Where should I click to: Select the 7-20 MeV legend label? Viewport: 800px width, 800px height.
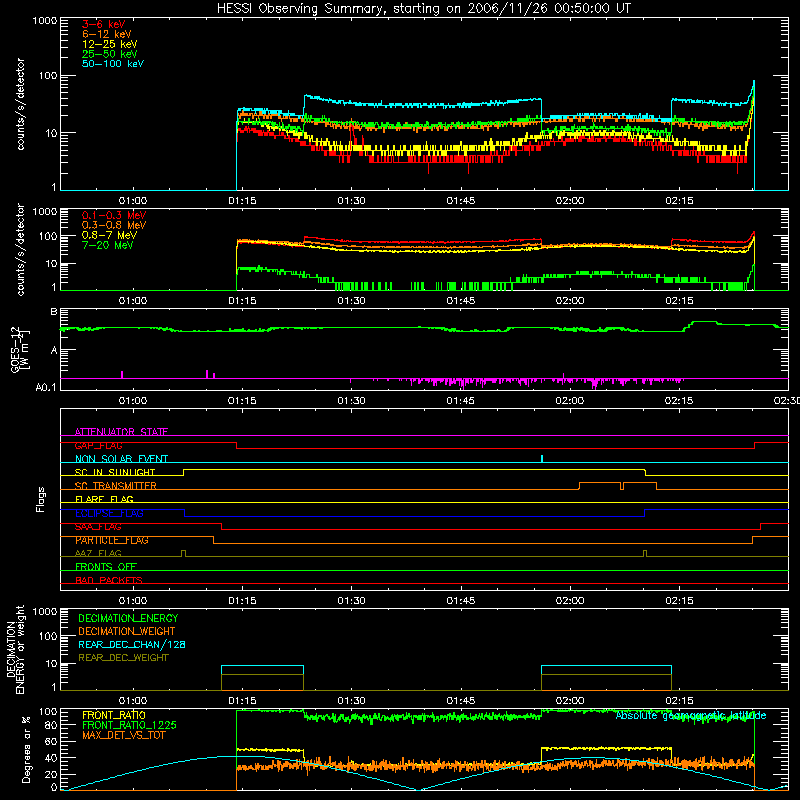(107, 245)
